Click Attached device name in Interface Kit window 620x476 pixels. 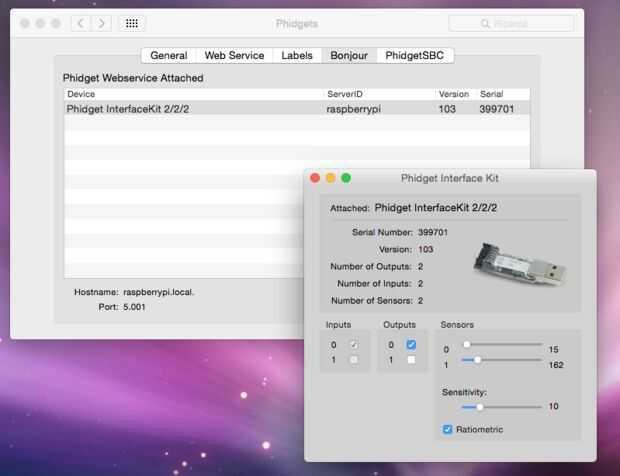point(435,208)
